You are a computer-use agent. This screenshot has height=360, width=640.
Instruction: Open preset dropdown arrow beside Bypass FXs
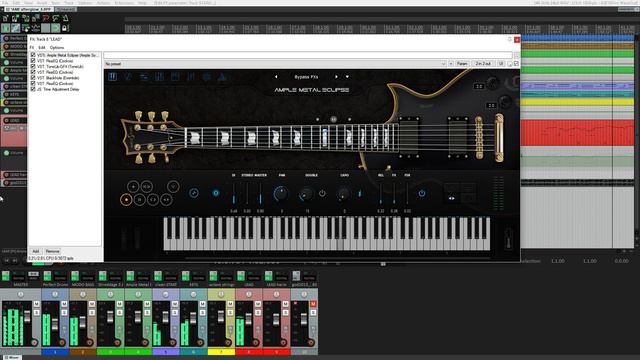click(x=347, y=77)
